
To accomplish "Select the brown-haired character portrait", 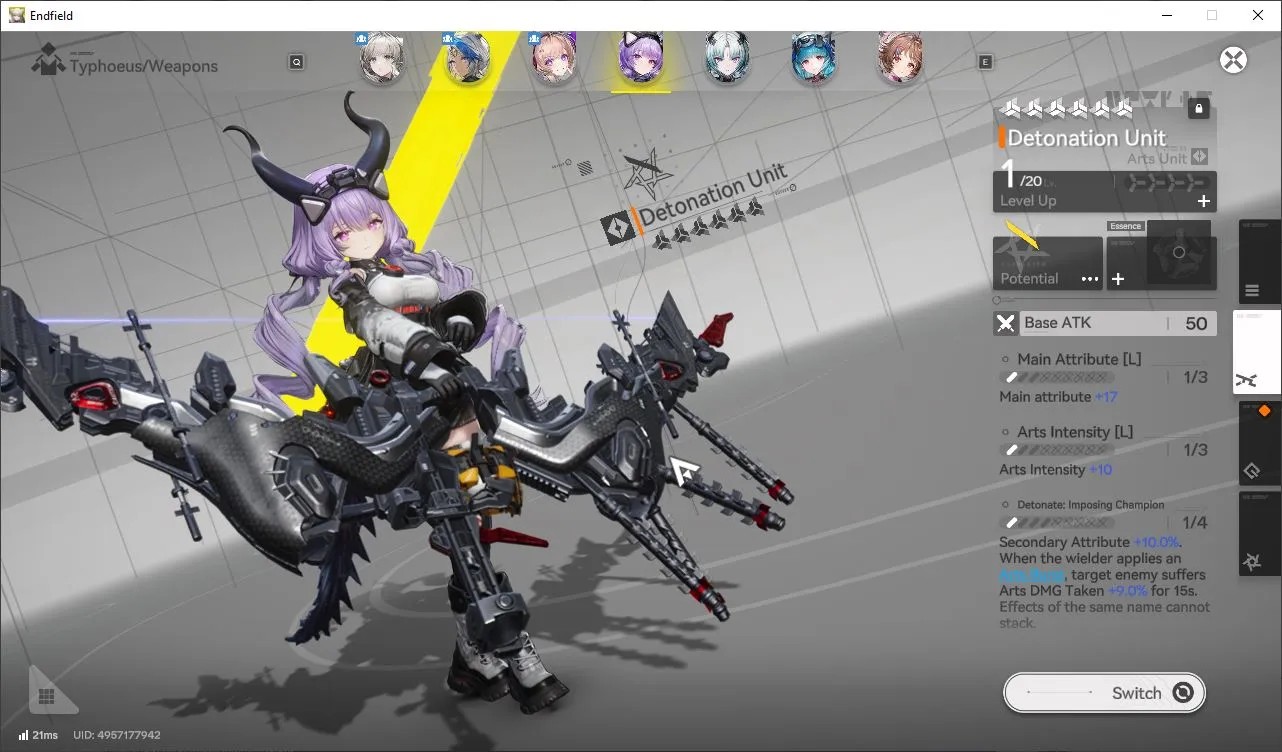I will click(900, 58).
